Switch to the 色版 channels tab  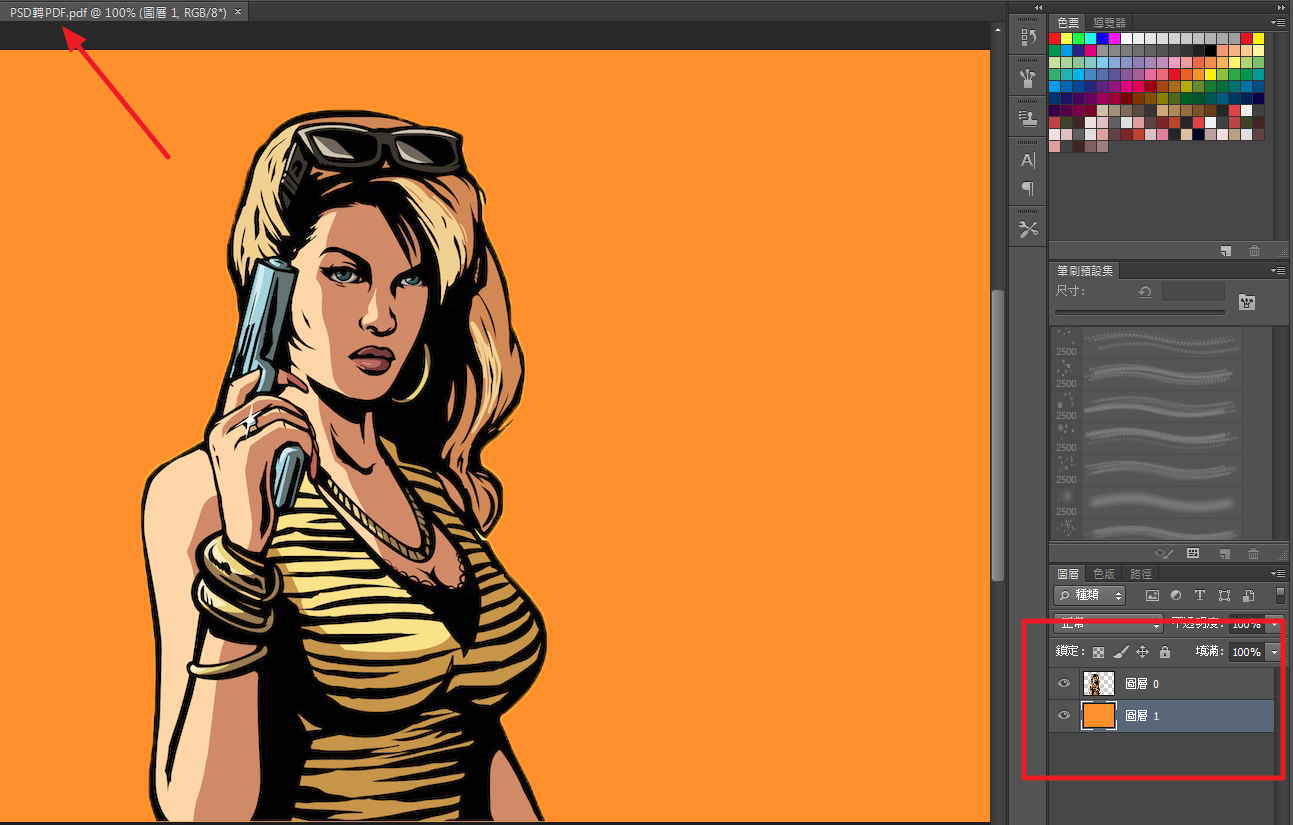pyautogui.click(x=1104, y=574)
